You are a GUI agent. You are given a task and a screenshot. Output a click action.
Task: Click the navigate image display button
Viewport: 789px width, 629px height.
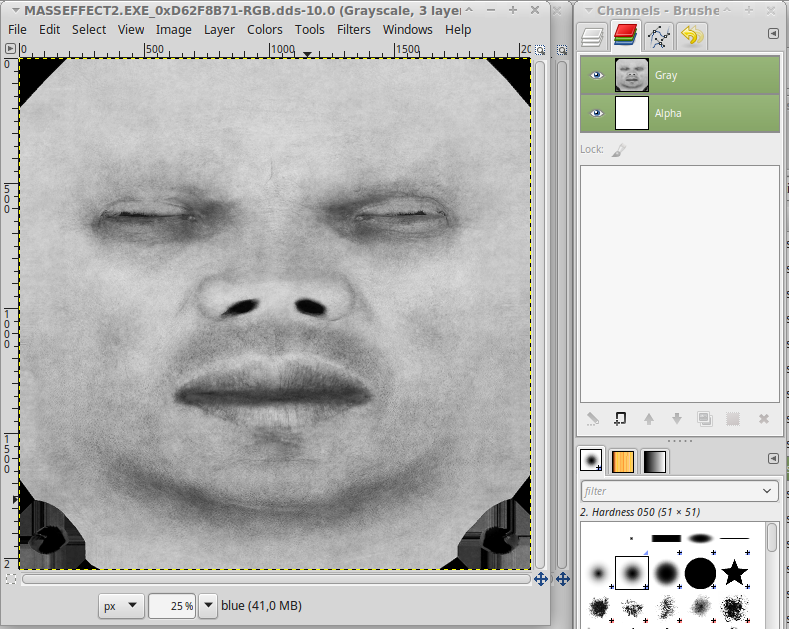point(541,579)
